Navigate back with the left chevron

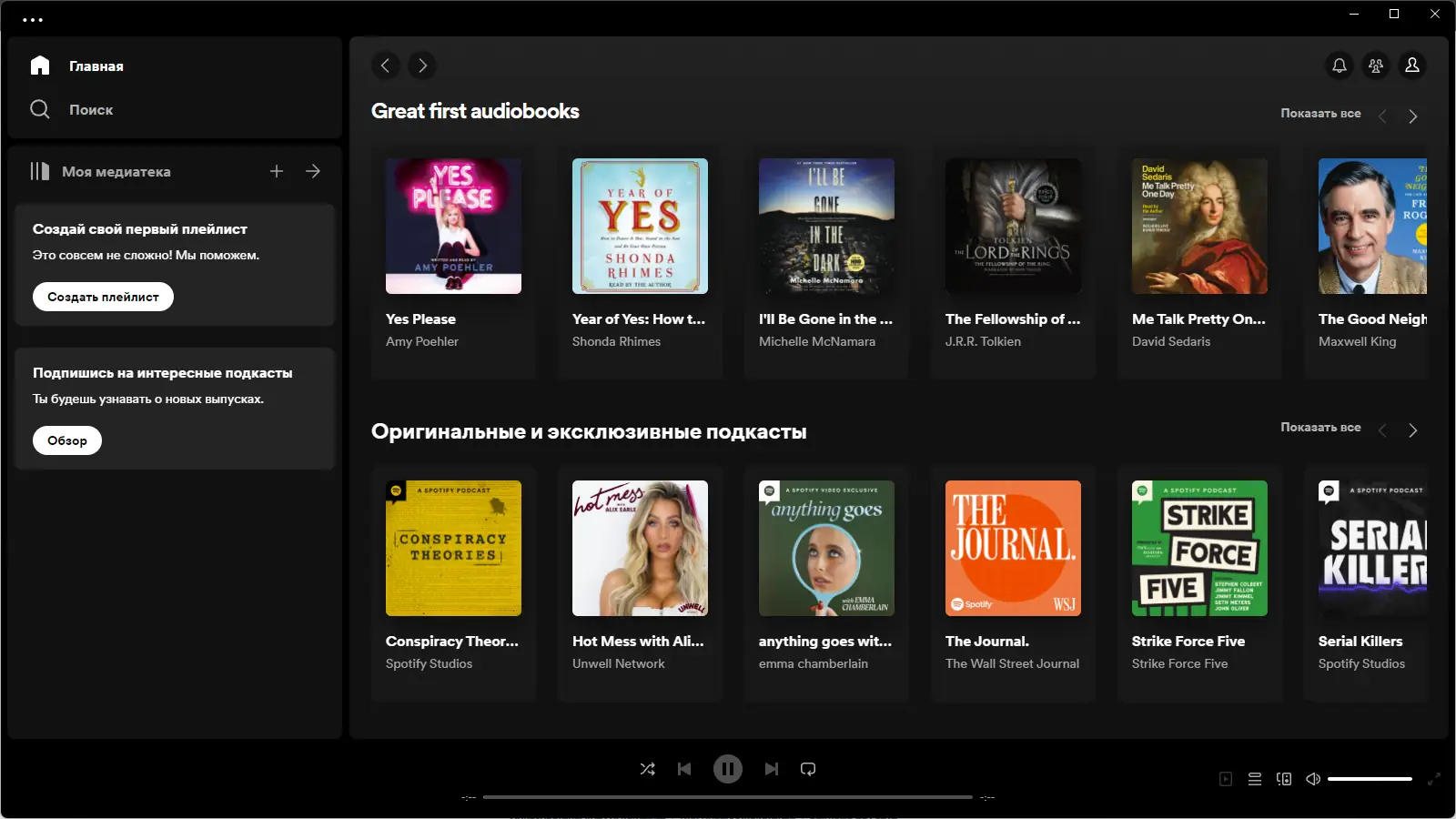coord(386,66)
